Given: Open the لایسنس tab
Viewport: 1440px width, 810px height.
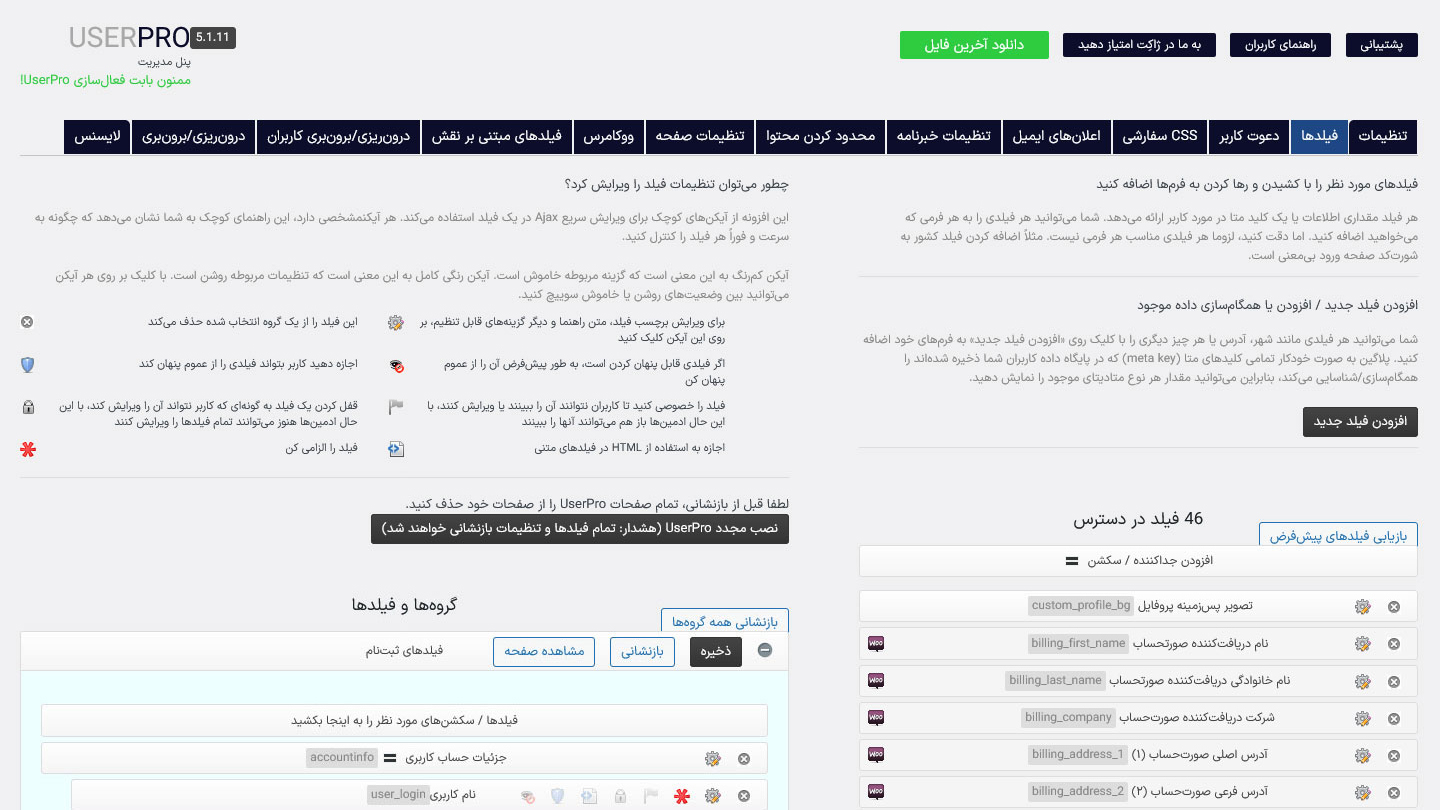Looking at the screenshot, I should coord(98,136).
